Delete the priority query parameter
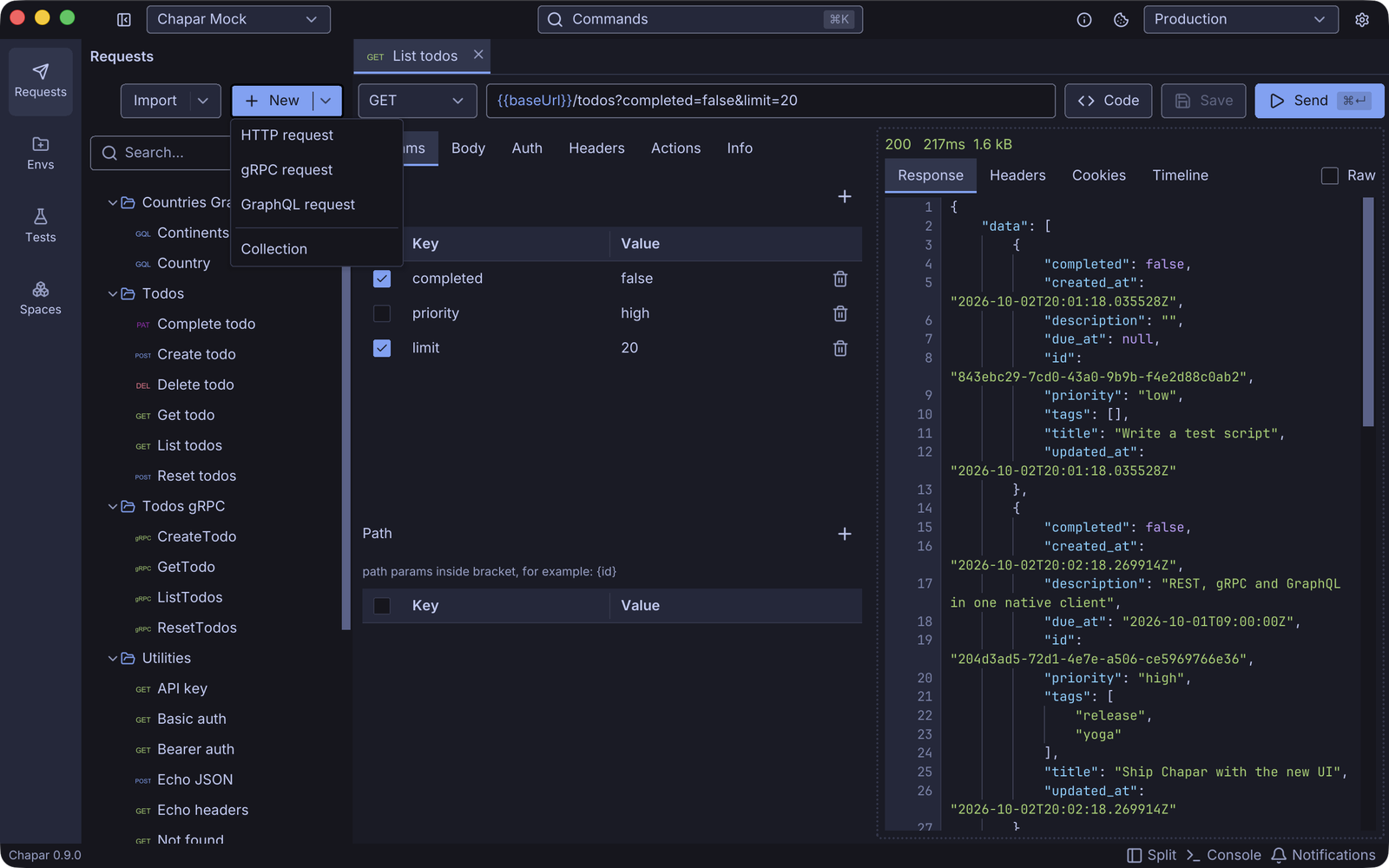The width and height of the screenshot is (1389, 868). coord(840,313)
